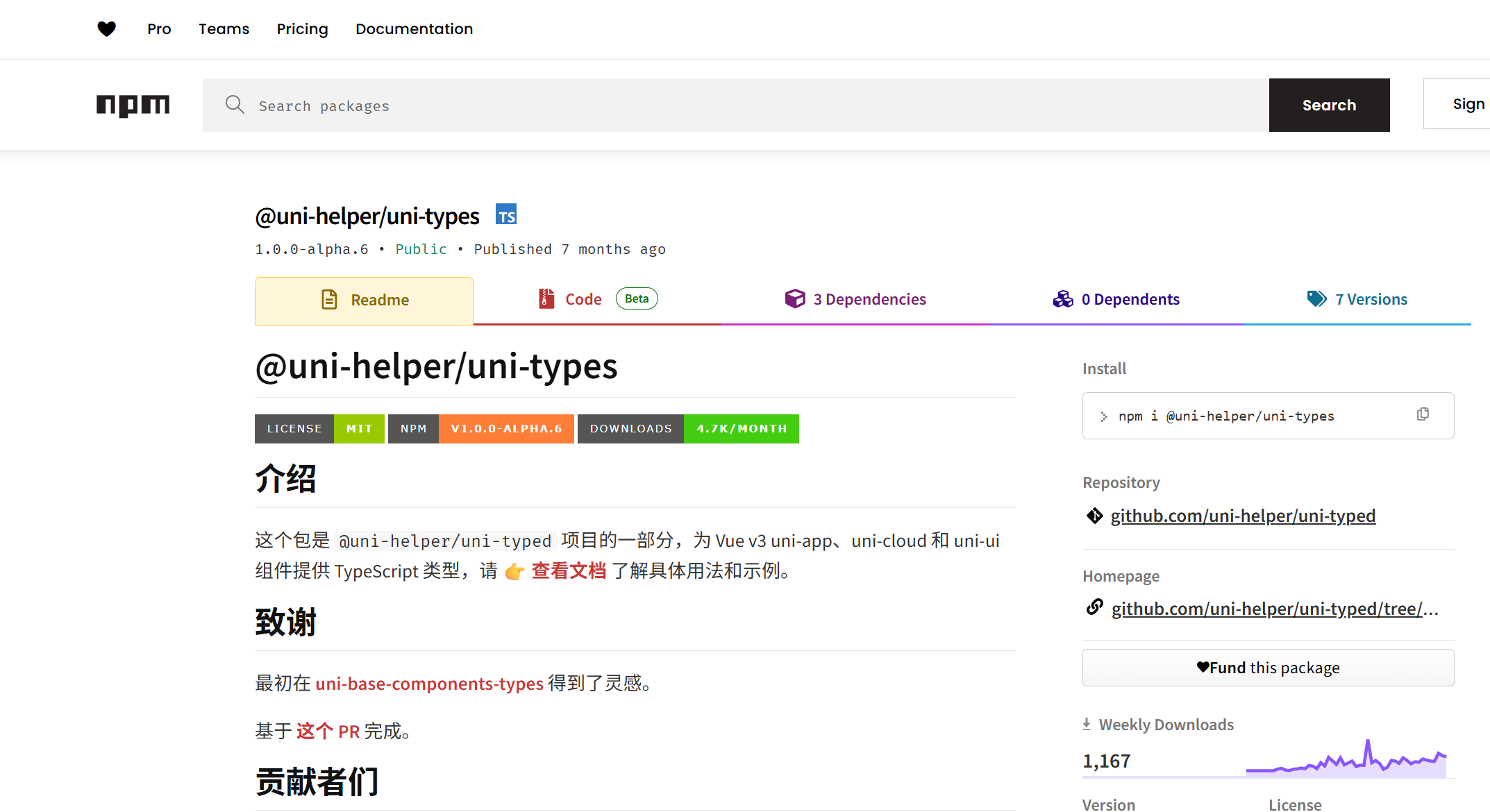Open the 3 Dependencies tab
The height and width of the screenshot is (812, 1490).
(x=855, y=299)
